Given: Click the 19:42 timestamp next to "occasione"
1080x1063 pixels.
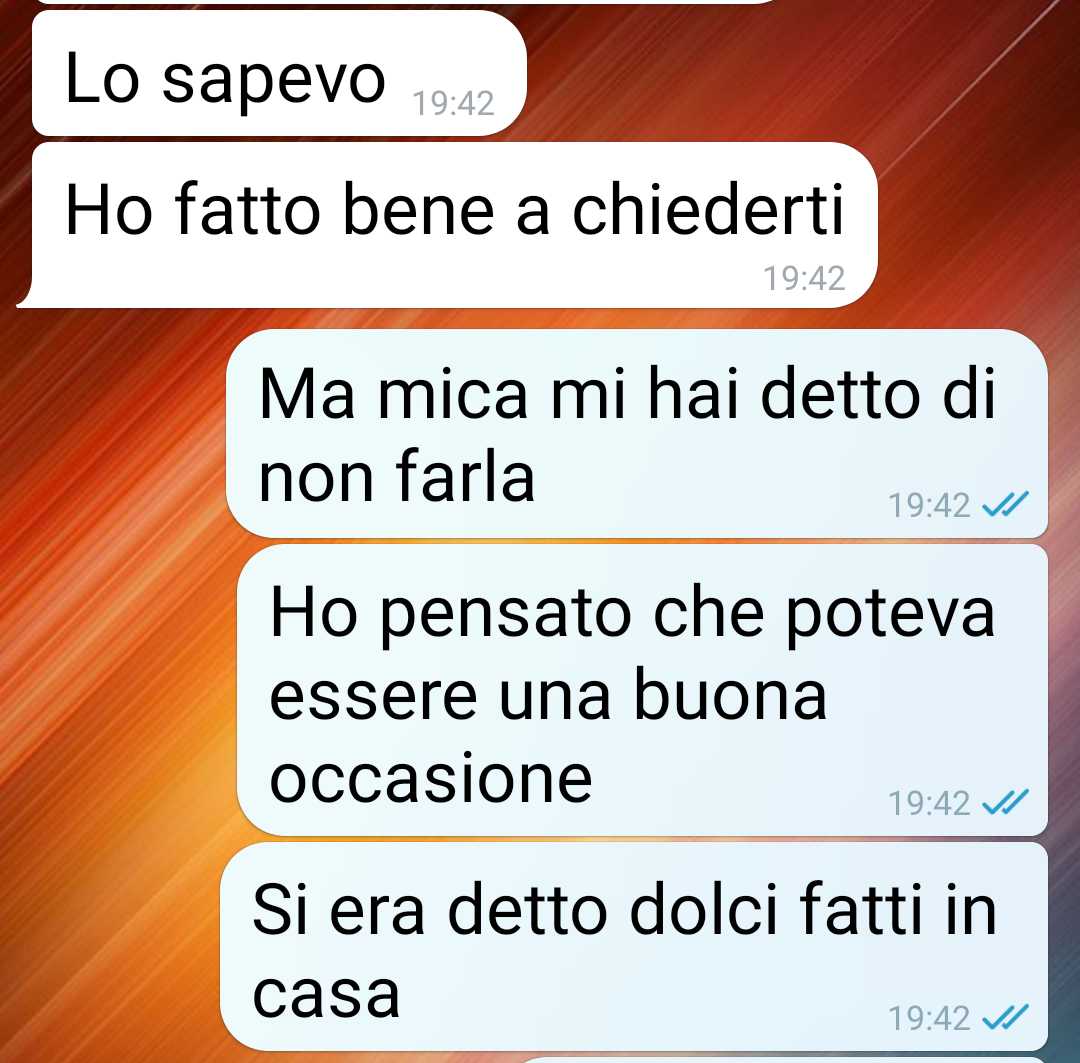Looking at the screenshot, I should click(929, 803).
